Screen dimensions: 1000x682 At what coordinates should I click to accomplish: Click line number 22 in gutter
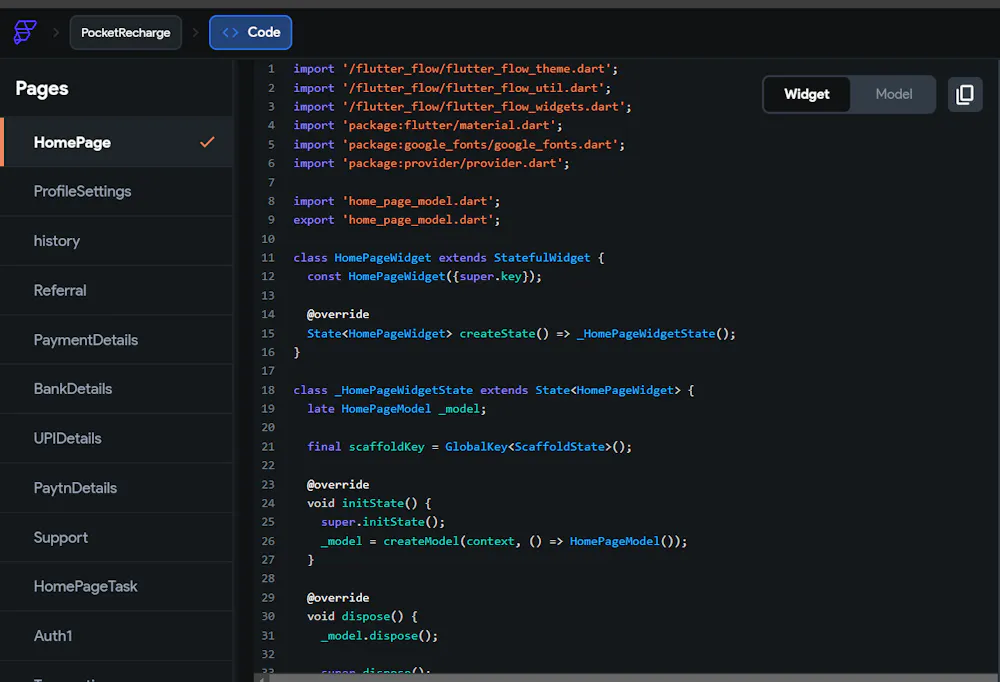pyautogui.click(x=268, y=465)
